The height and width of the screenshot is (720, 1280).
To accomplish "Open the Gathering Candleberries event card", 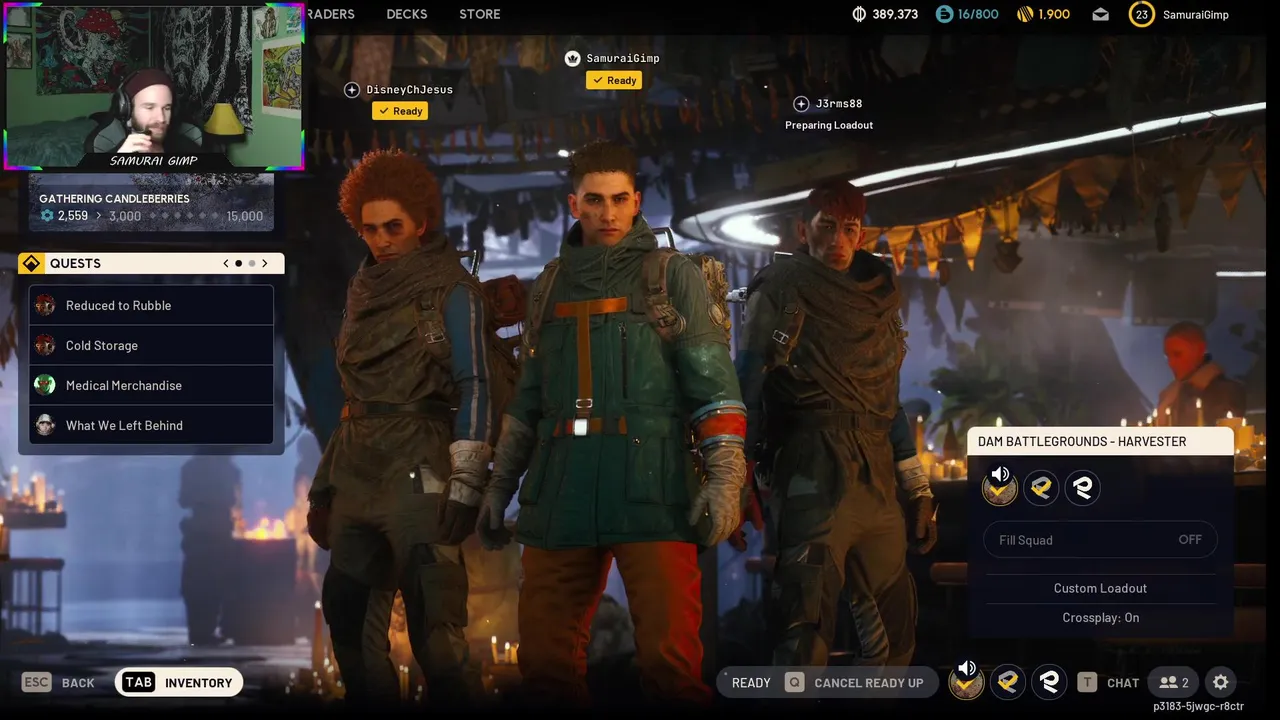I will tap(151, 201).
